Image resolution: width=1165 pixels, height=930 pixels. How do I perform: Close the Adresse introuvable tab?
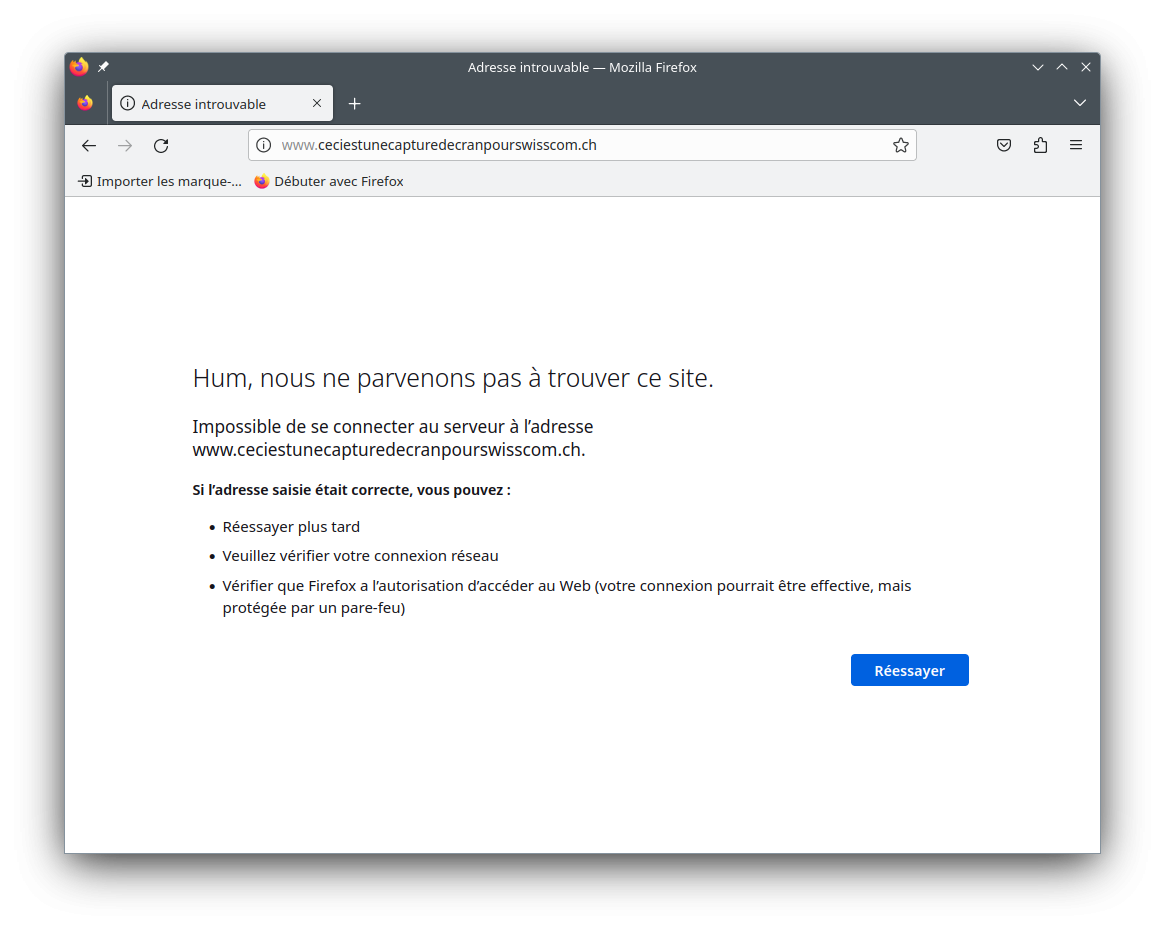[317, 103]
